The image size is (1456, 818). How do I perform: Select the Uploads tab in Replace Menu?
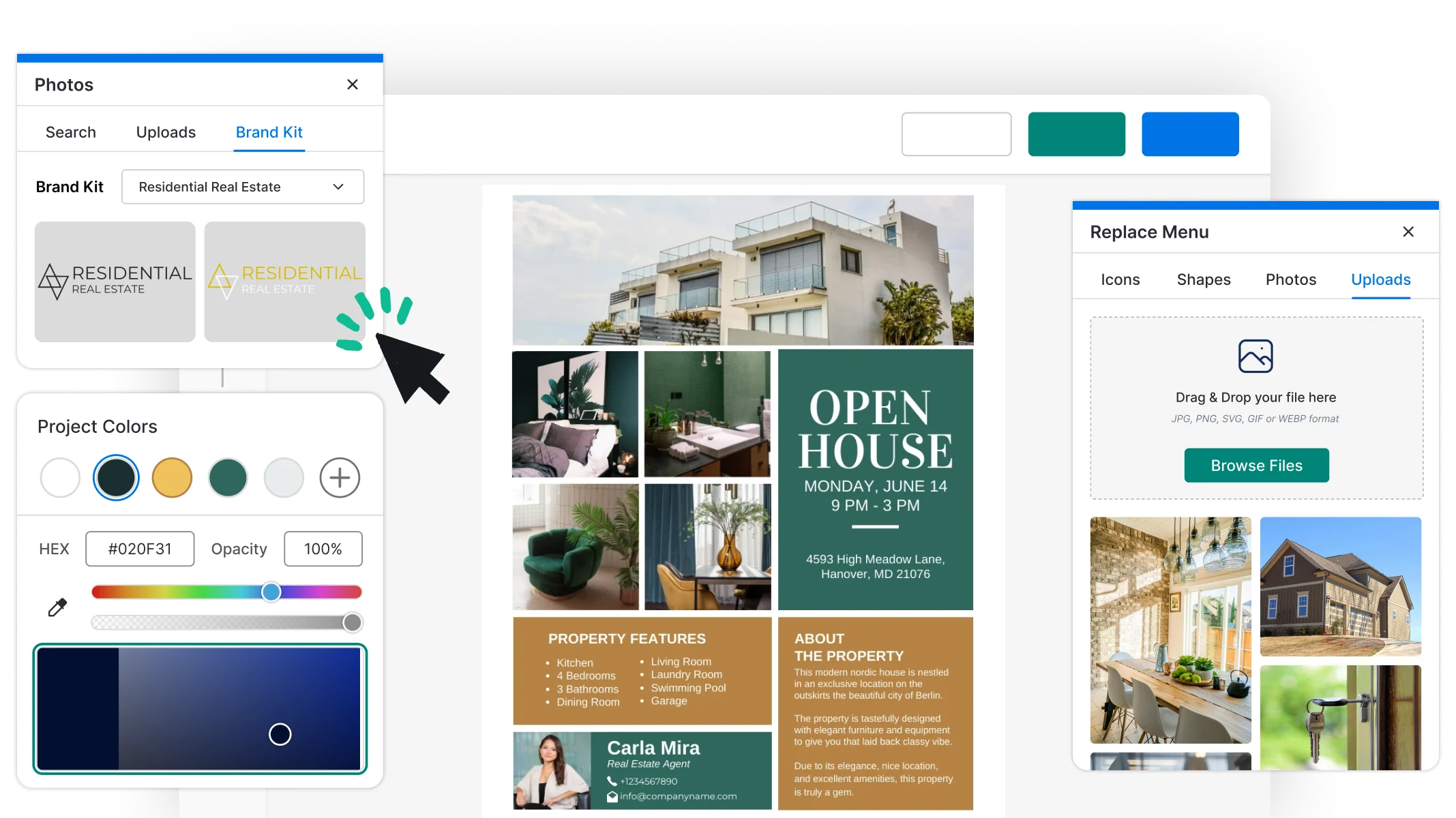[x=1381, y=279]
